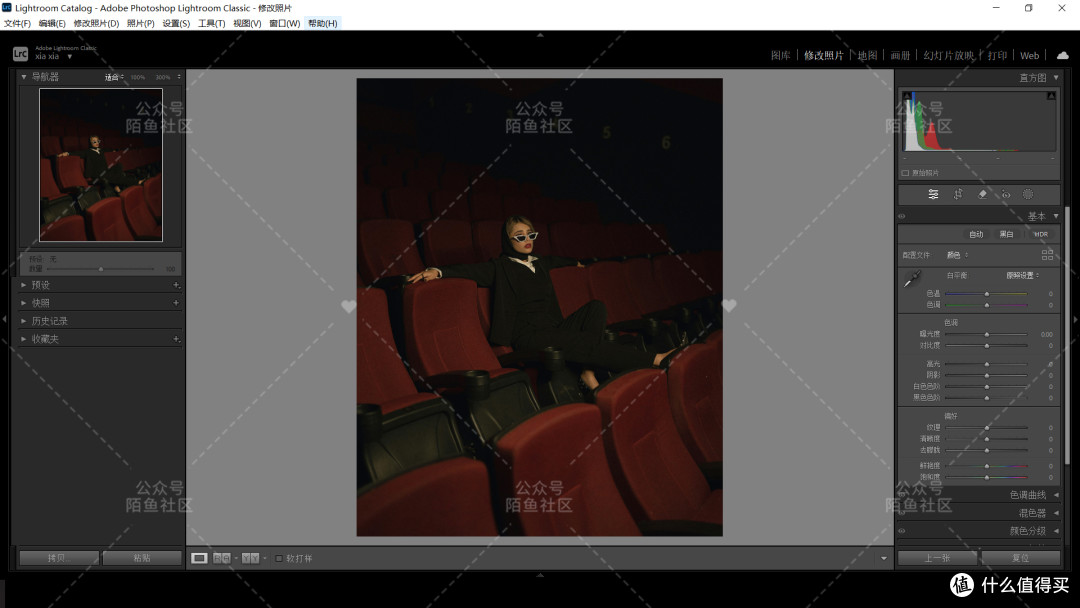Image resolution: width=1080 pixels, height=608 pixels.
Task: Click the 复位 reset button
Action: point(1021,558)
